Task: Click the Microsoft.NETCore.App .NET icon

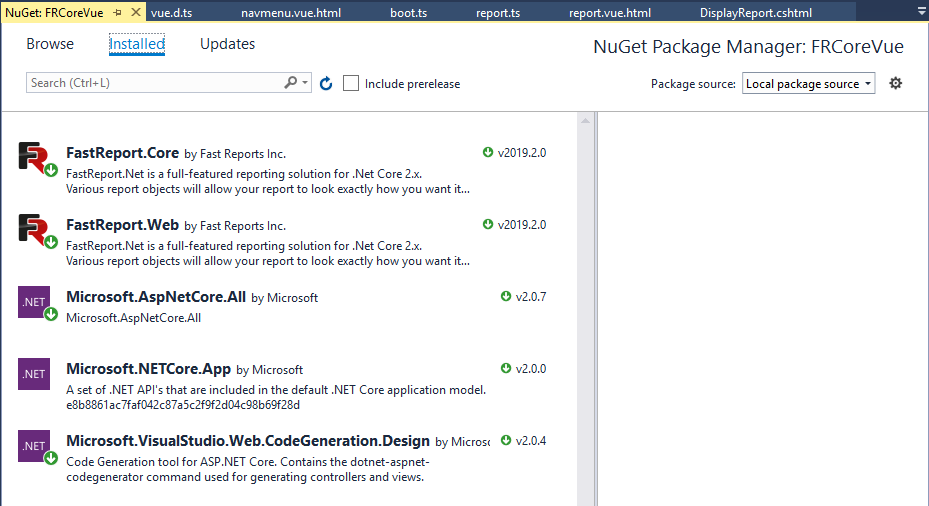Action: point(34,374)
